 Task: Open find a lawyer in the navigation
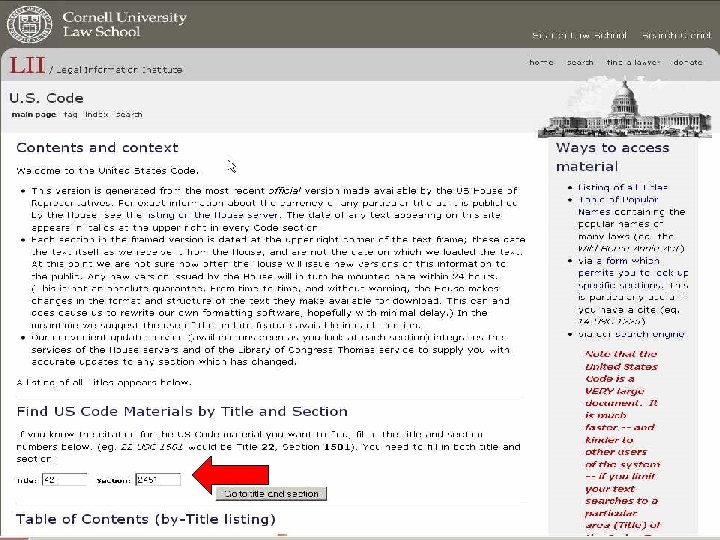pyautogui.click(x=633, y=62)
